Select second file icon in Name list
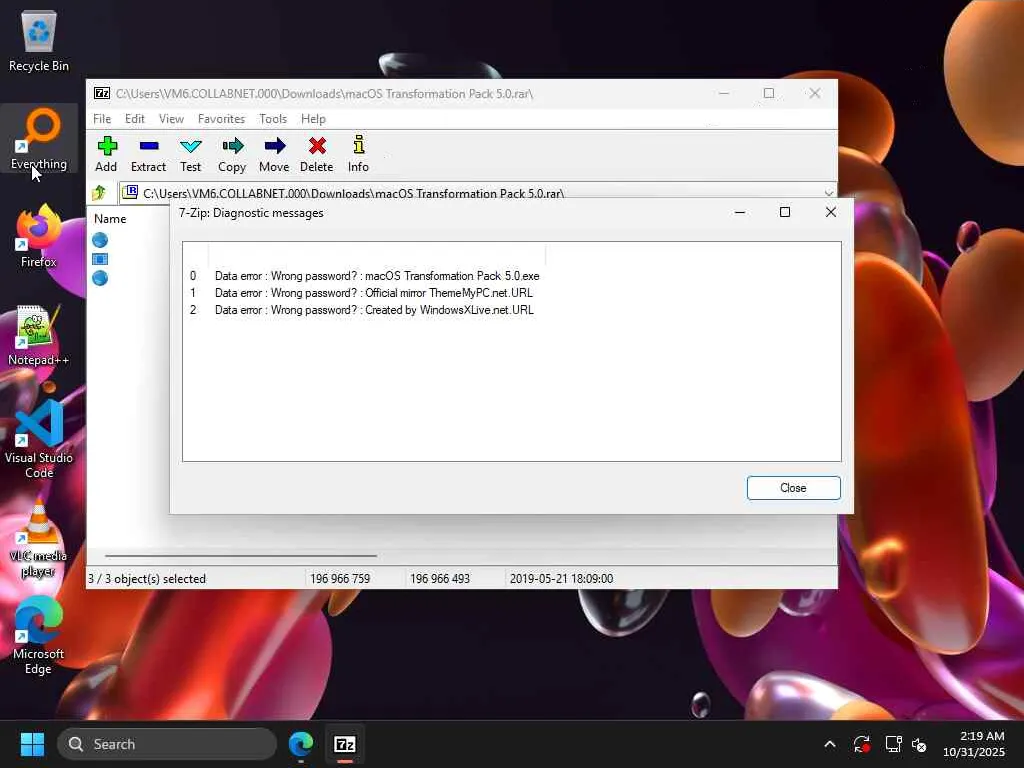1024x768 pixels. [x=100, y=259]
